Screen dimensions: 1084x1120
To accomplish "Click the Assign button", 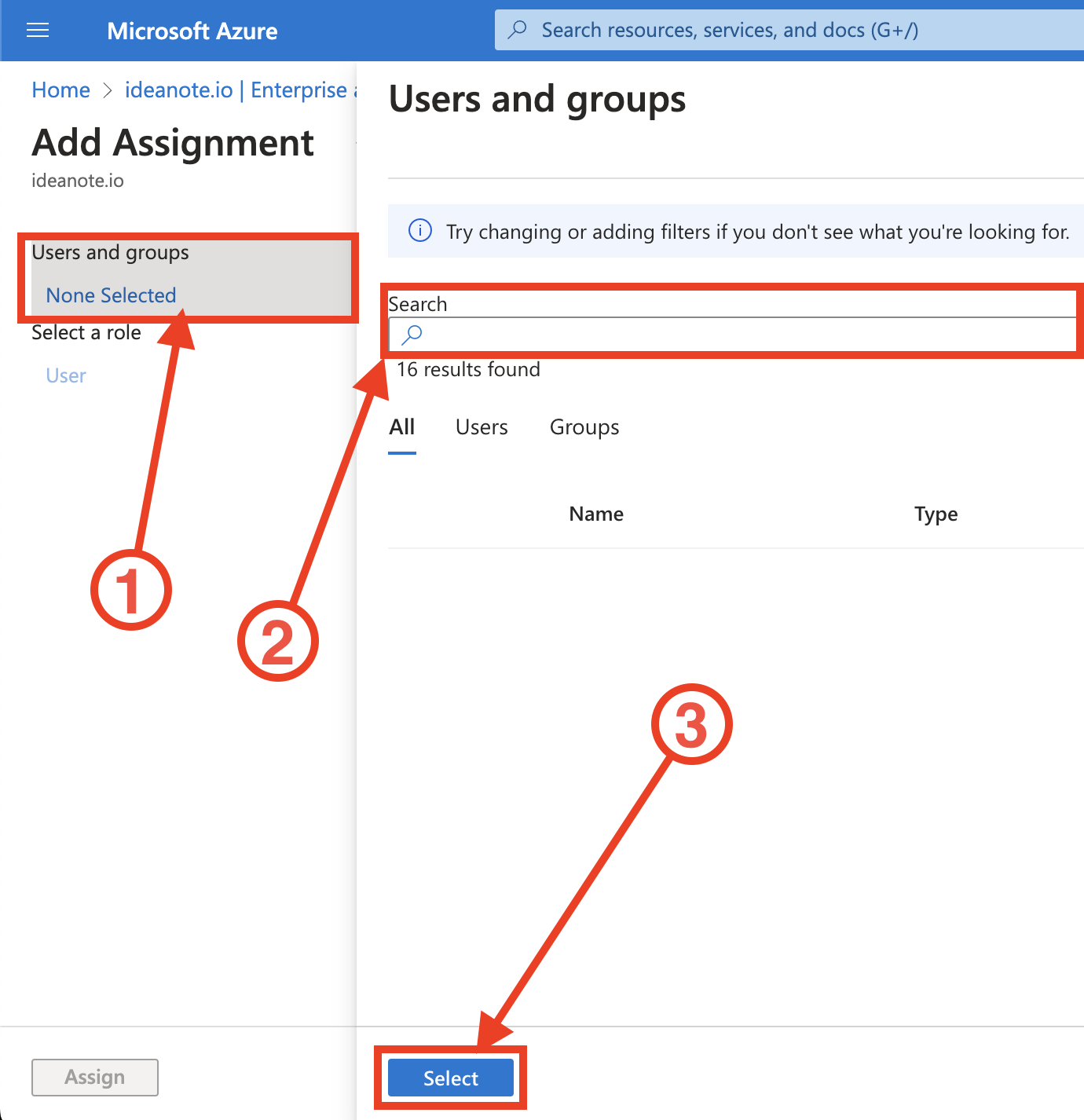I will pyautogui.click(x=95, y=1077).
